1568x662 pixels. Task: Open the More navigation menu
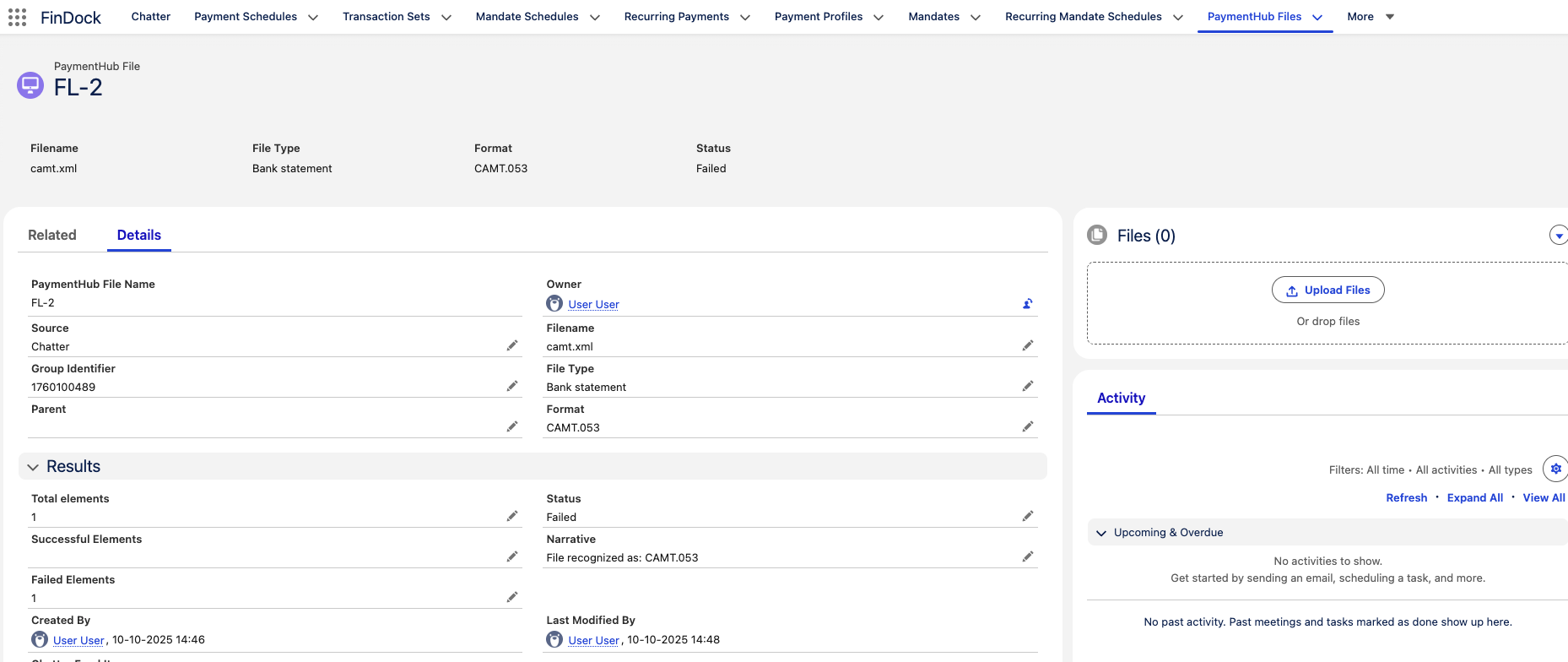1371,17
